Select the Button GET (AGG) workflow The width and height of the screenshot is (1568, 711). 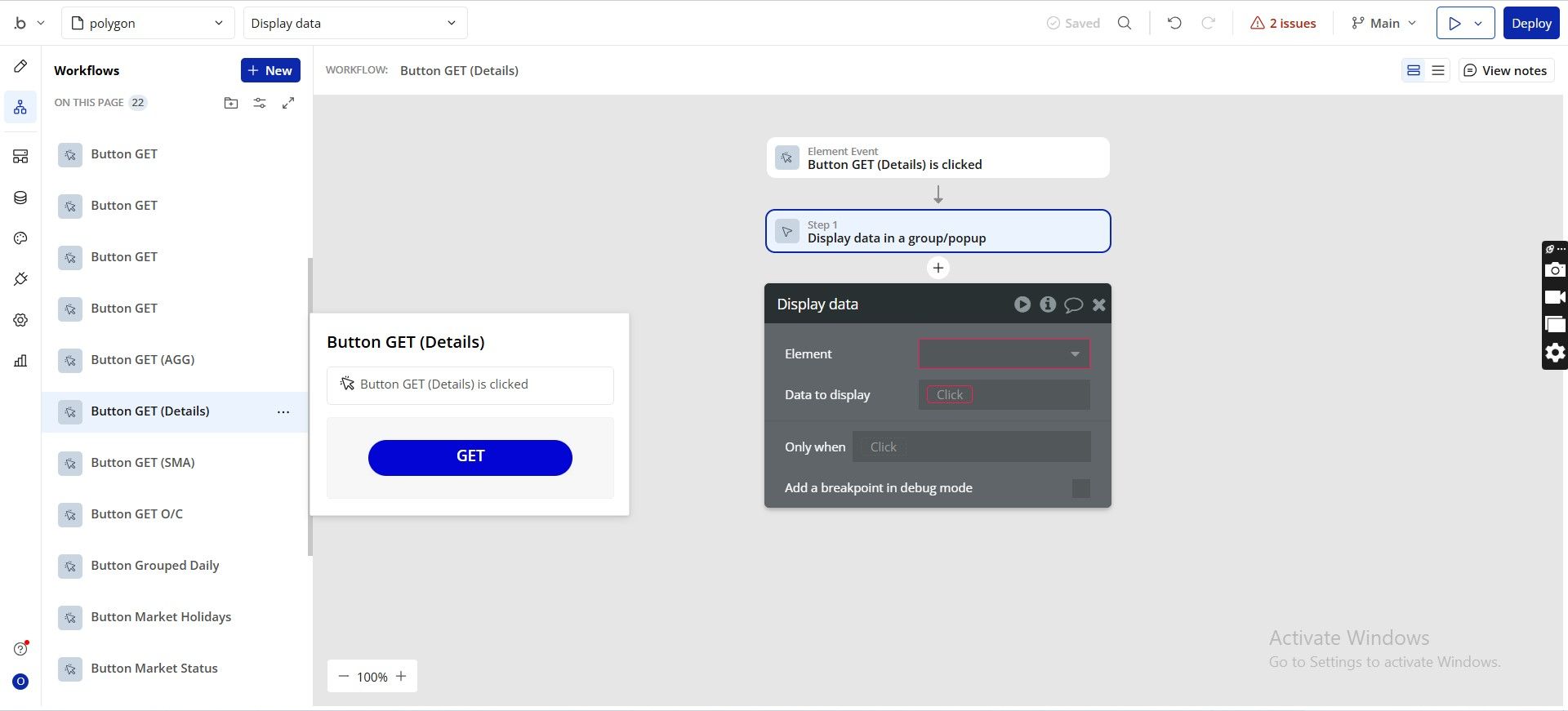[x=175, y=360]
